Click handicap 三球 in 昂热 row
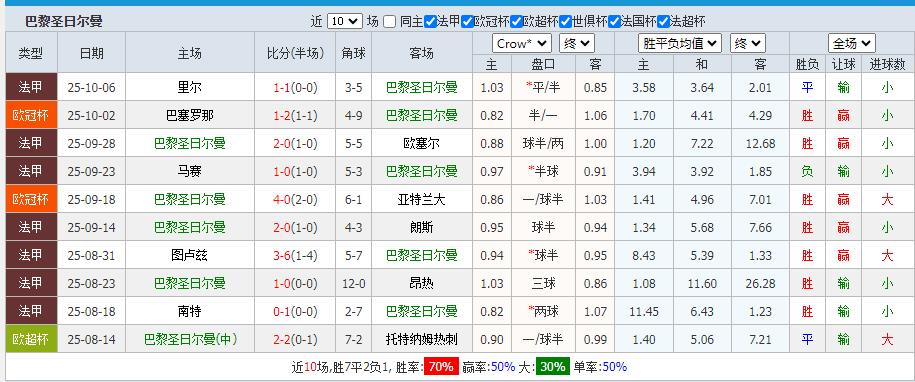The height and width of the screenshot is (382, 915). [x=543, y=283]
